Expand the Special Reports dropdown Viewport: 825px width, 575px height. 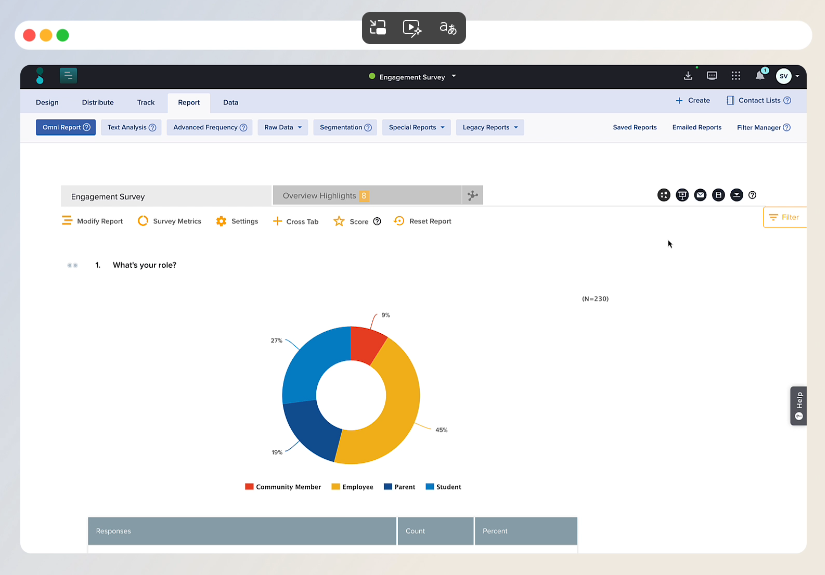coord(417,128)
